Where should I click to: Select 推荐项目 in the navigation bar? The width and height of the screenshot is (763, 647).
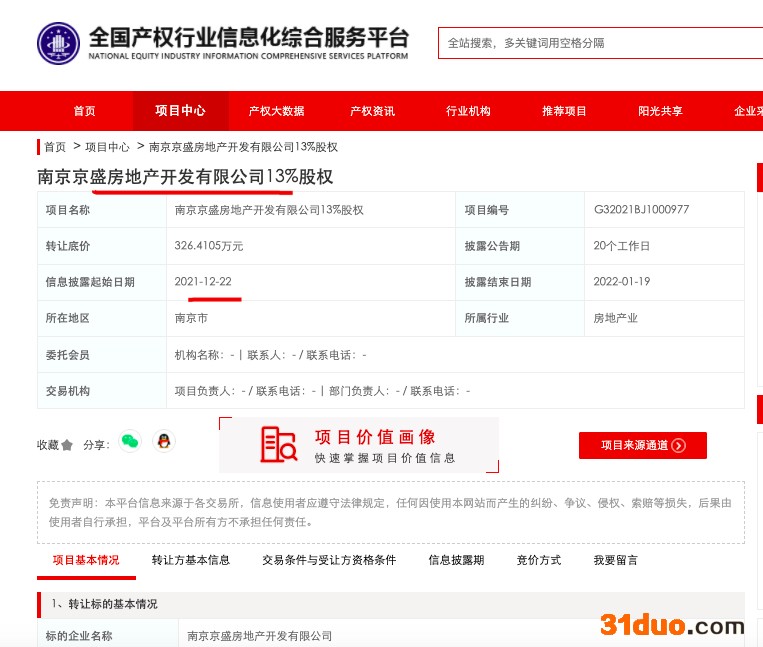564,111
